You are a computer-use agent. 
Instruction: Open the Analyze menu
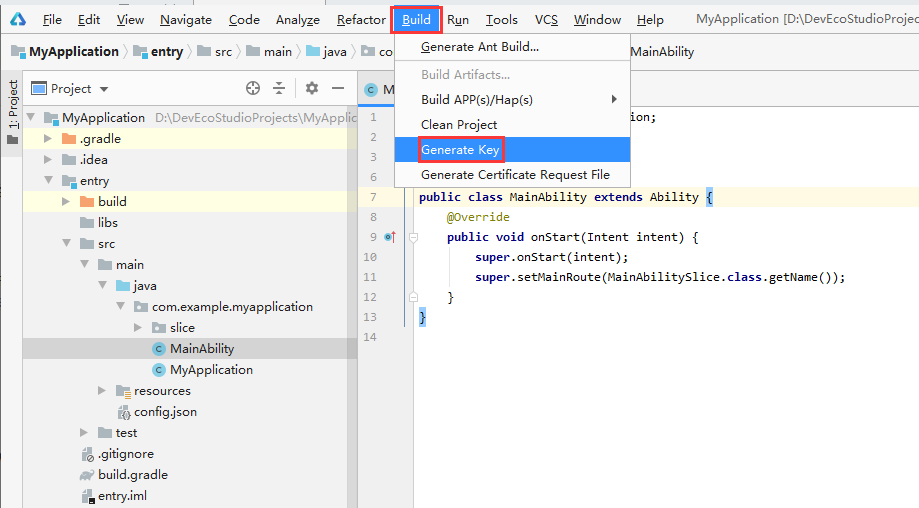pyautogui.click(x=298, y=19)
